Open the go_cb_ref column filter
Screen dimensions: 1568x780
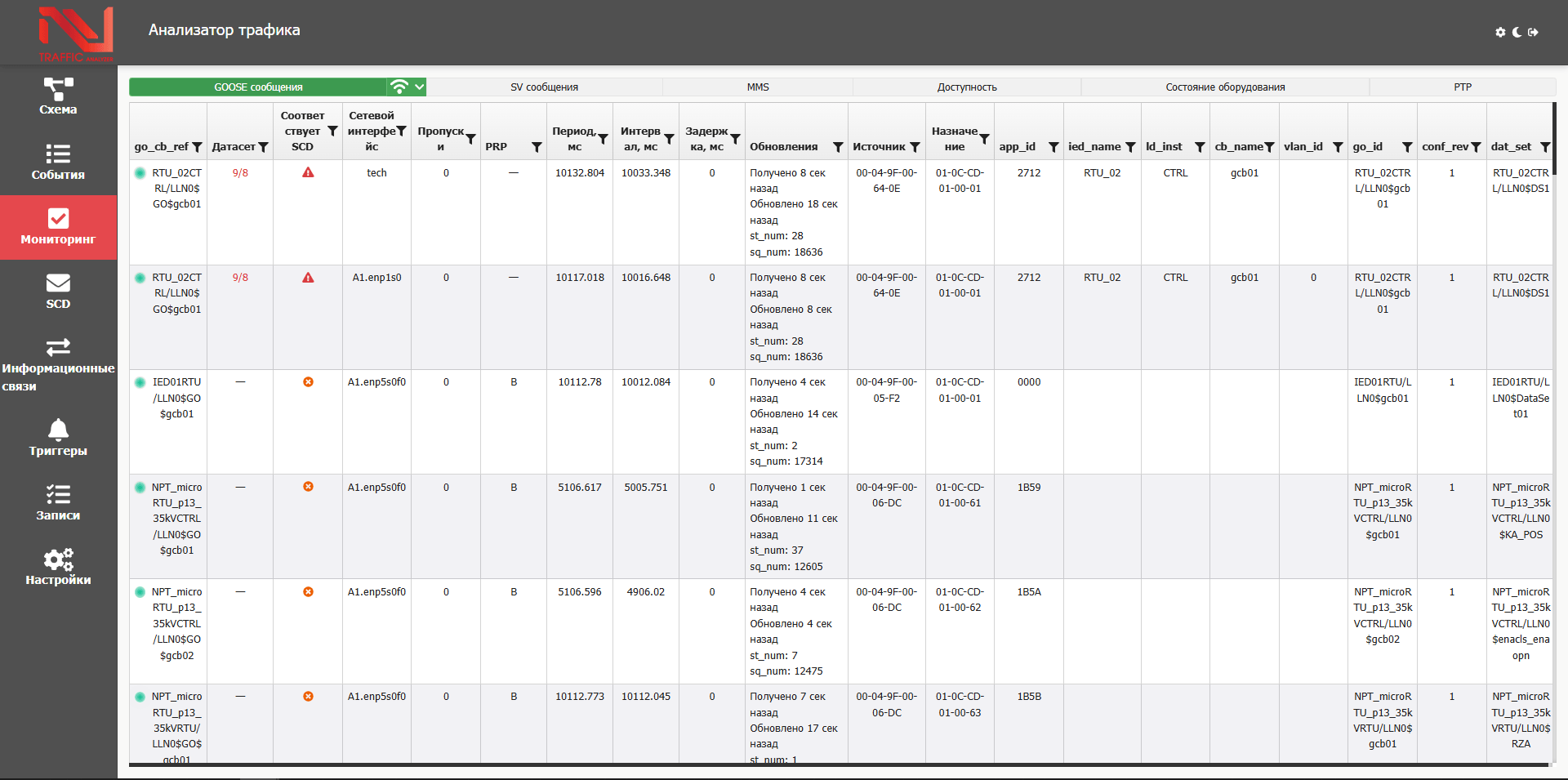click(x=197, y=147)
